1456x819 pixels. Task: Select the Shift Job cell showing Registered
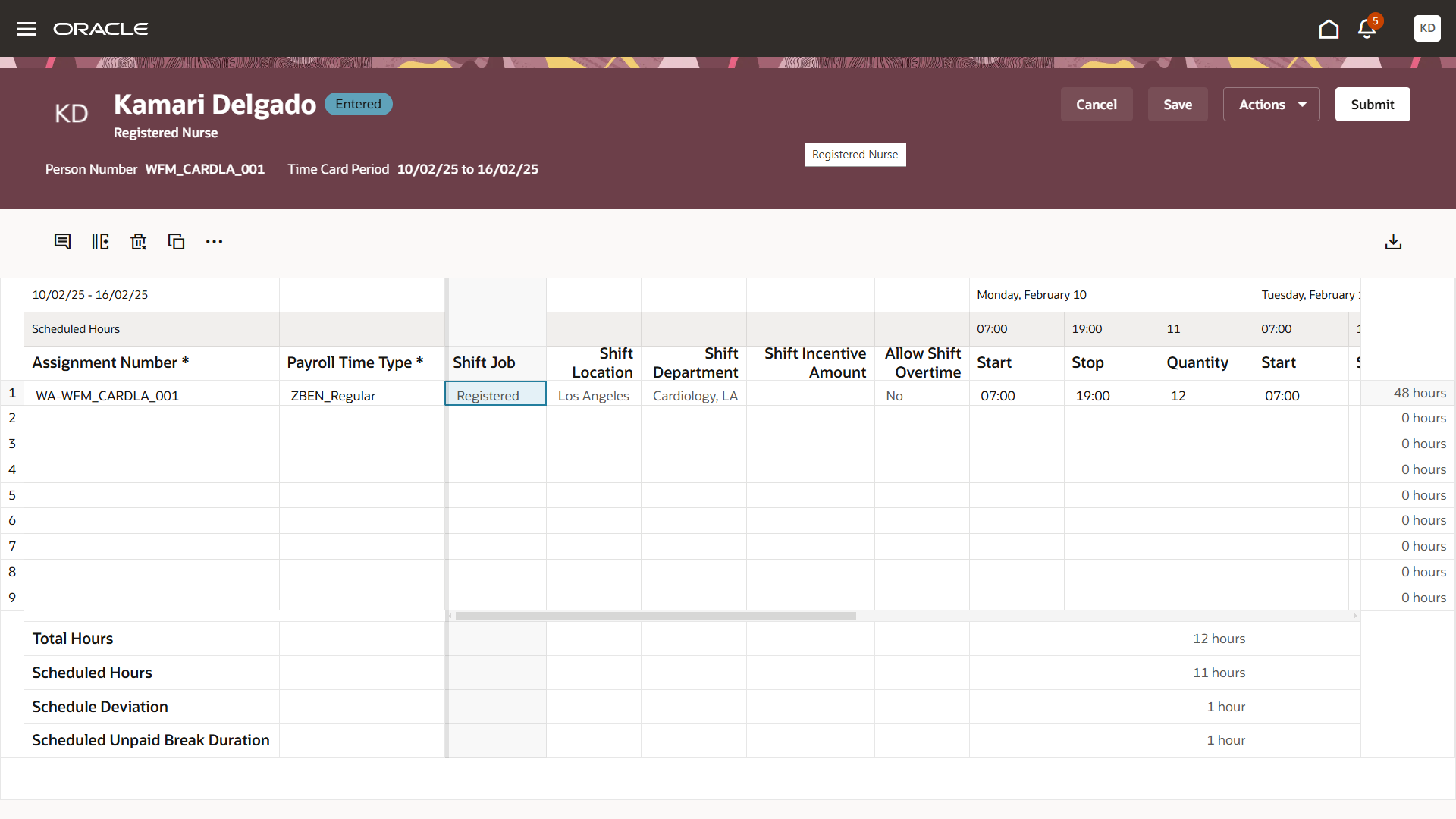point(494,395)
